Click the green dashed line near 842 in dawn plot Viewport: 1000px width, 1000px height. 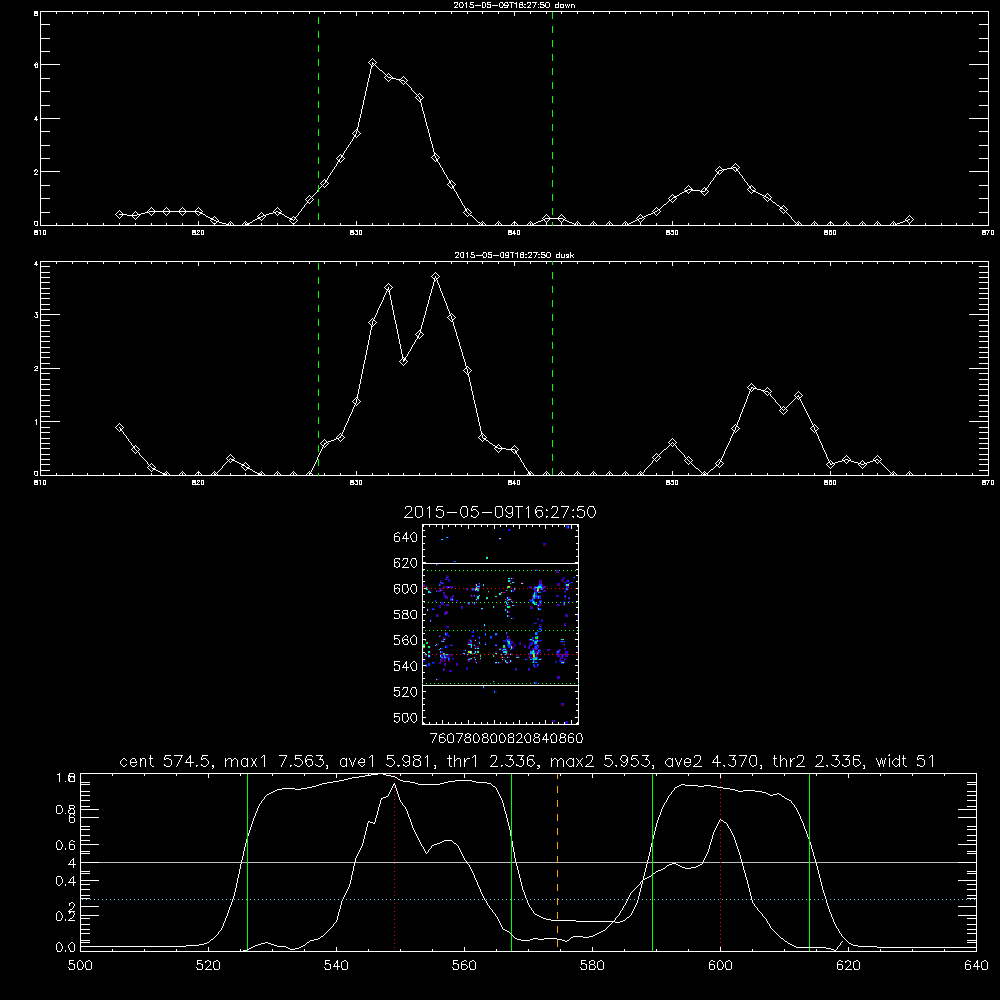[x=552, y=118]
